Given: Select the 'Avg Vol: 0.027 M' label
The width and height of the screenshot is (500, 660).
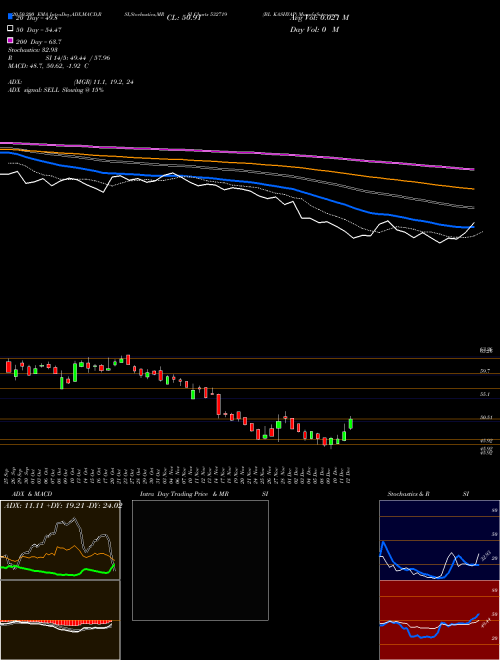Looking at the screenshot, I should [x=319, y=18].
